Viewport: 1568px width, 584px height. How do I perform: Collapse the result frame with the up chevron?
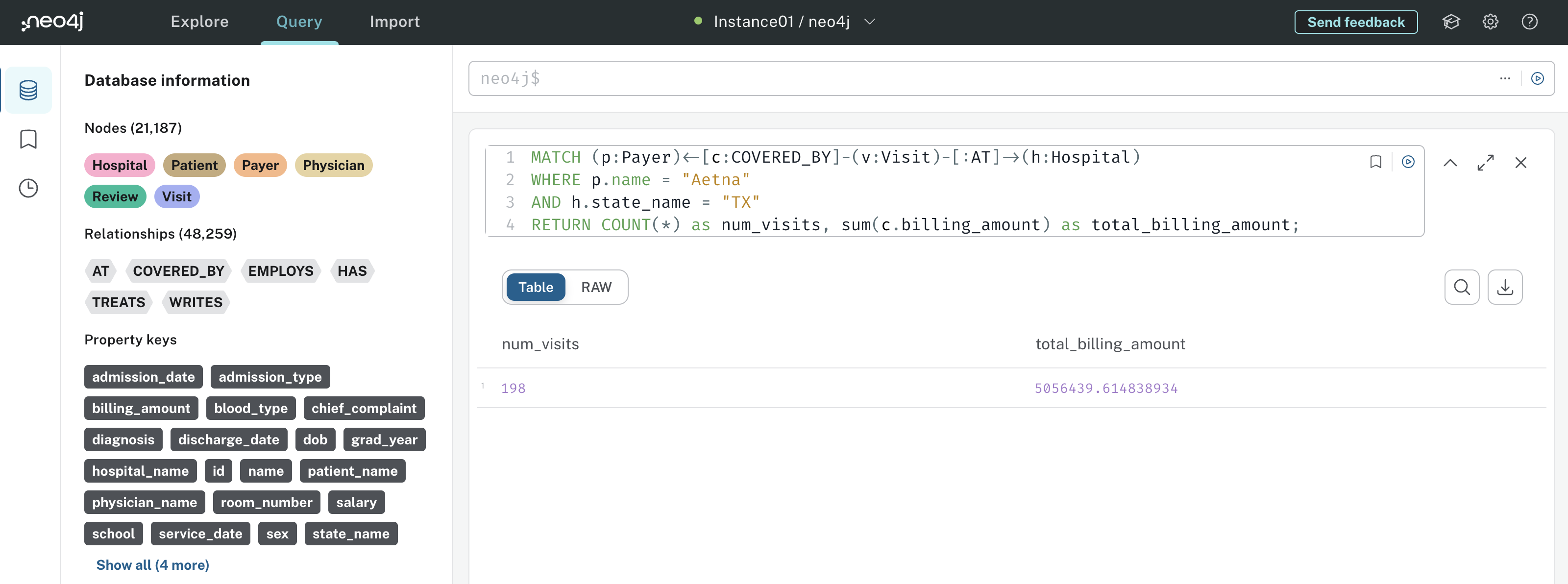(1450, 163)
